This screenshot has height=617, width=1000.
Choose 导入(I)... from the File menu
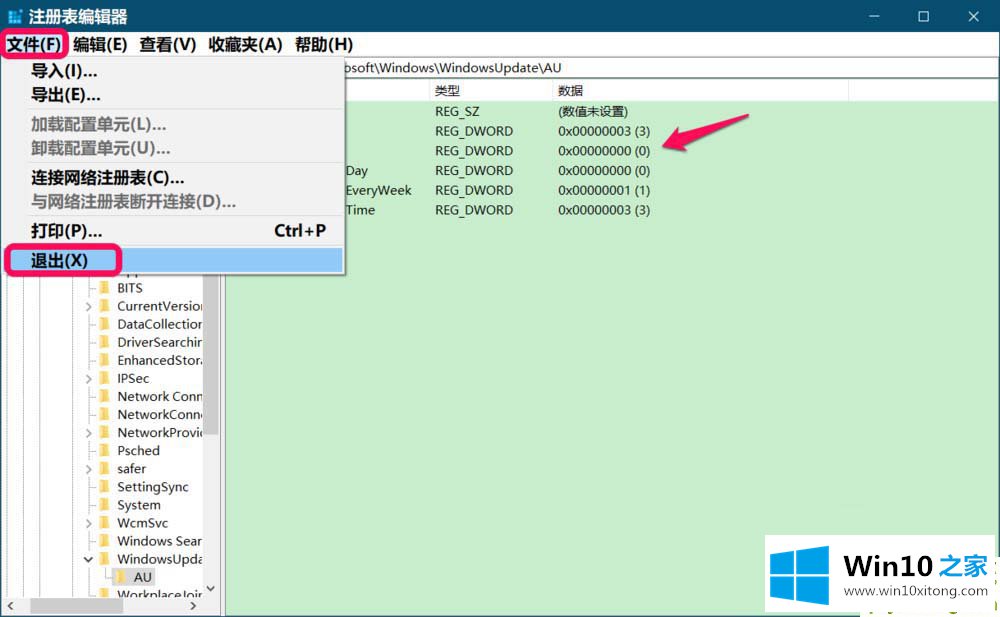click(64, 71)
